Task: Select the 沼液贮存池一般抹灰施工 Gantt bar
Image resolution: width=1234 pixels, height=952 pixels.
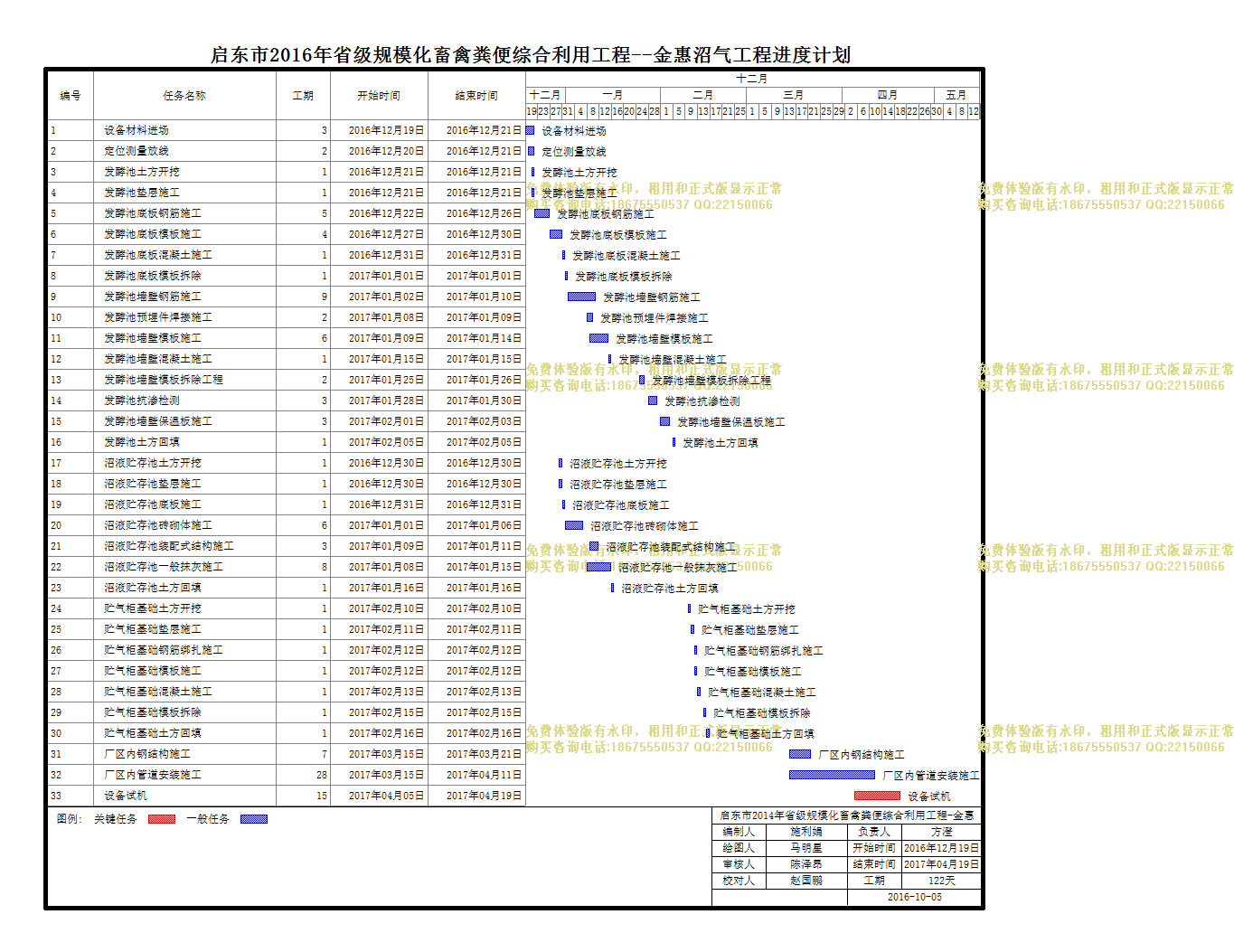Action: [598, 567]
